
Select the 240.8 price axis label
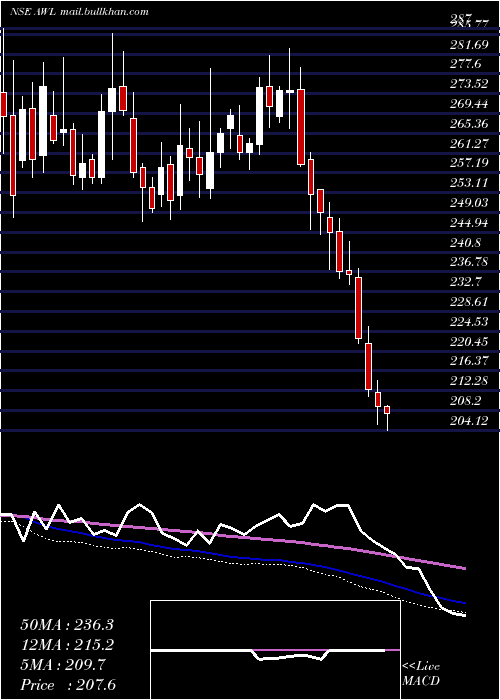(x=466, y=242)
